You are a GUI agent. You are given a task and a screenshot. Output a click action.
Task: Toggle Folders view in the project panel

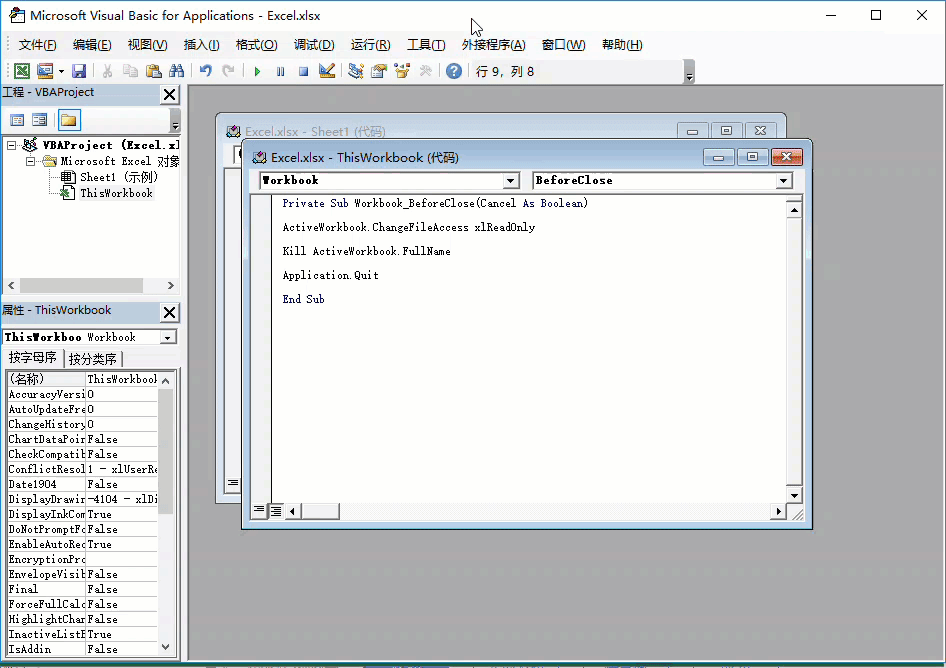point(69,120)
